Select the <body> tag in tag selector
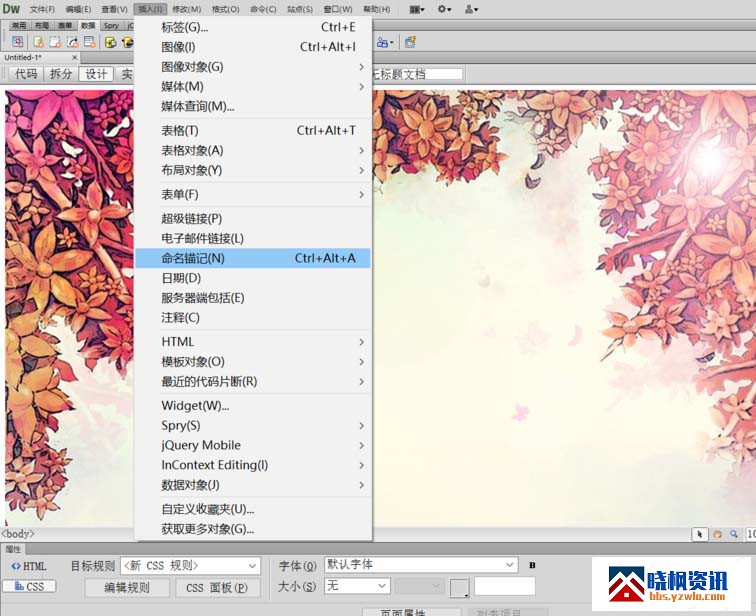This screenshot has height=616, width=756. pos(18,534)
